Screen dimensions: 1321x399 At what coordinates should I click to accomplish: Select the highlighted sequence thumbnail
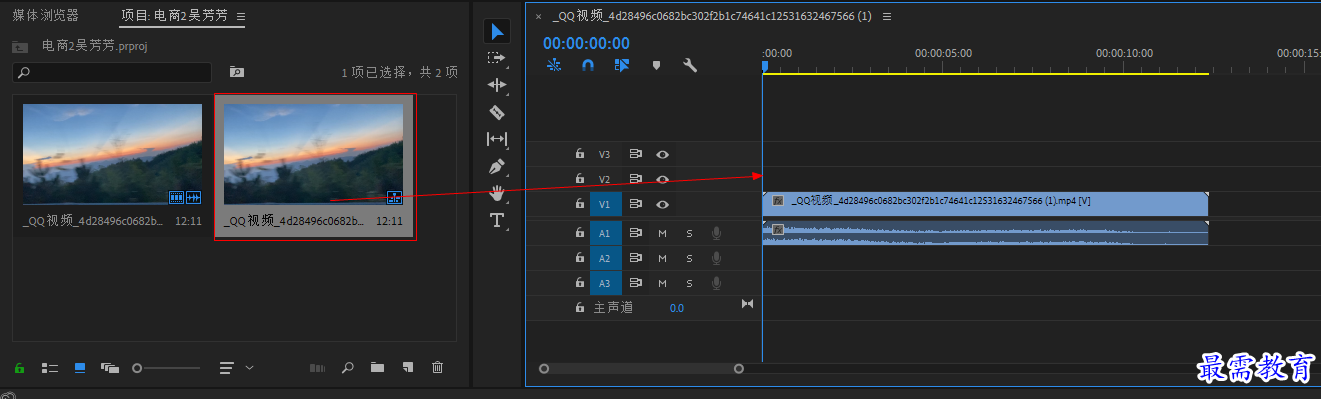click(314, 155)
